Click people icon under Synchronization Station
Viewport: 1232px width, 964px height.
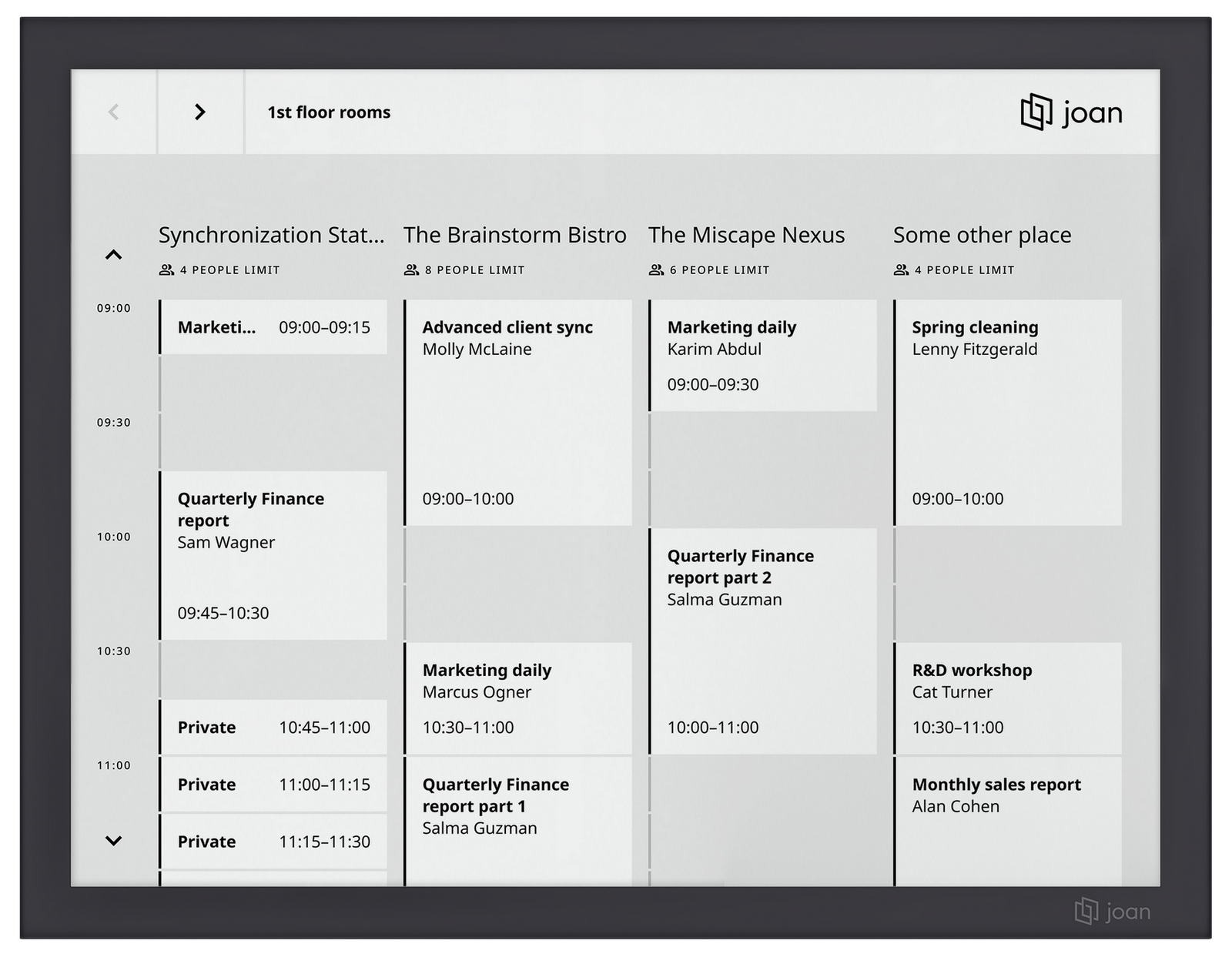[x=166, y=270]
